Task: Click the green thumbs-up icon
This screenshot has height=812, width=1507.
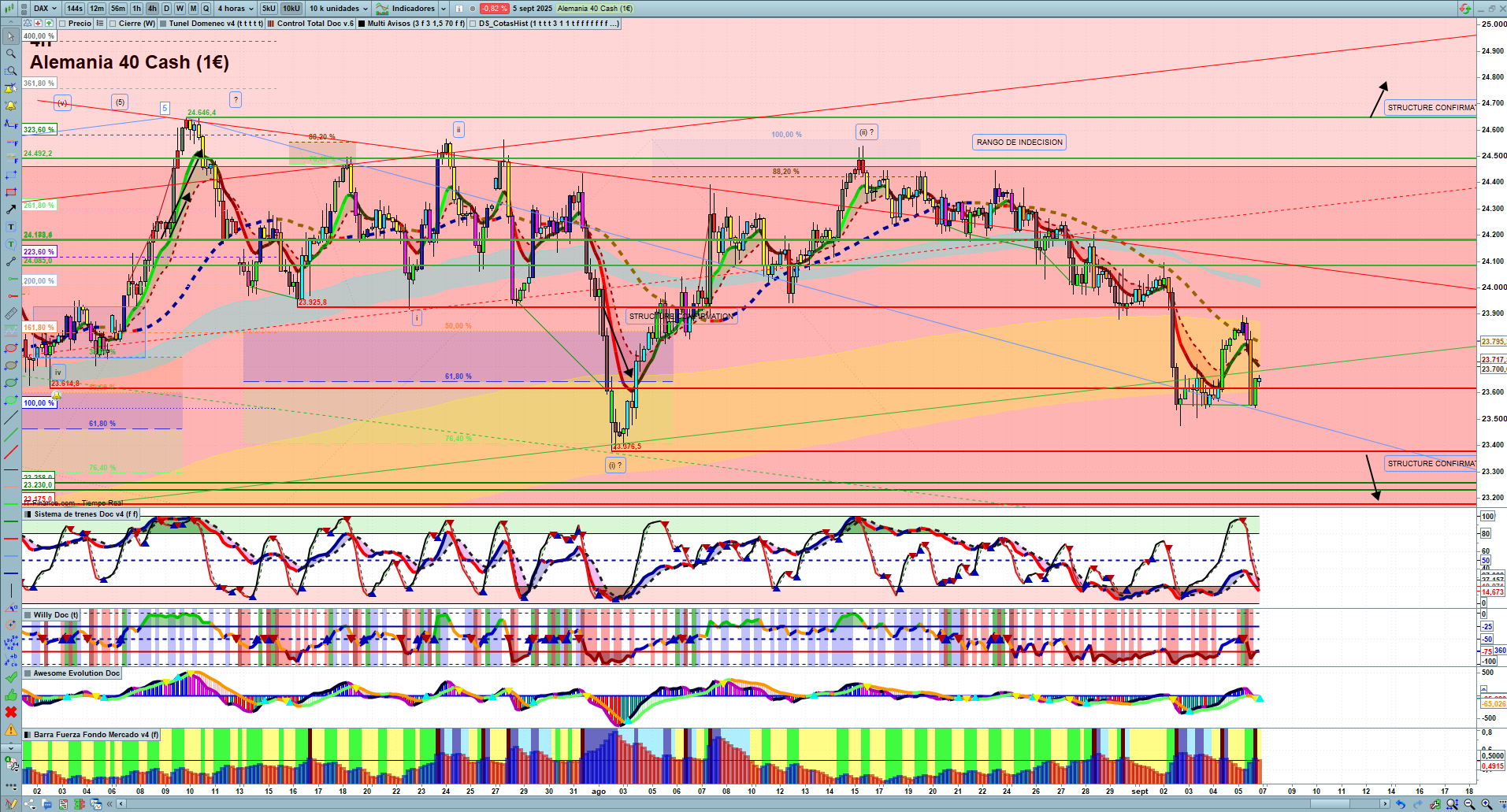Action: click(11, 695)
